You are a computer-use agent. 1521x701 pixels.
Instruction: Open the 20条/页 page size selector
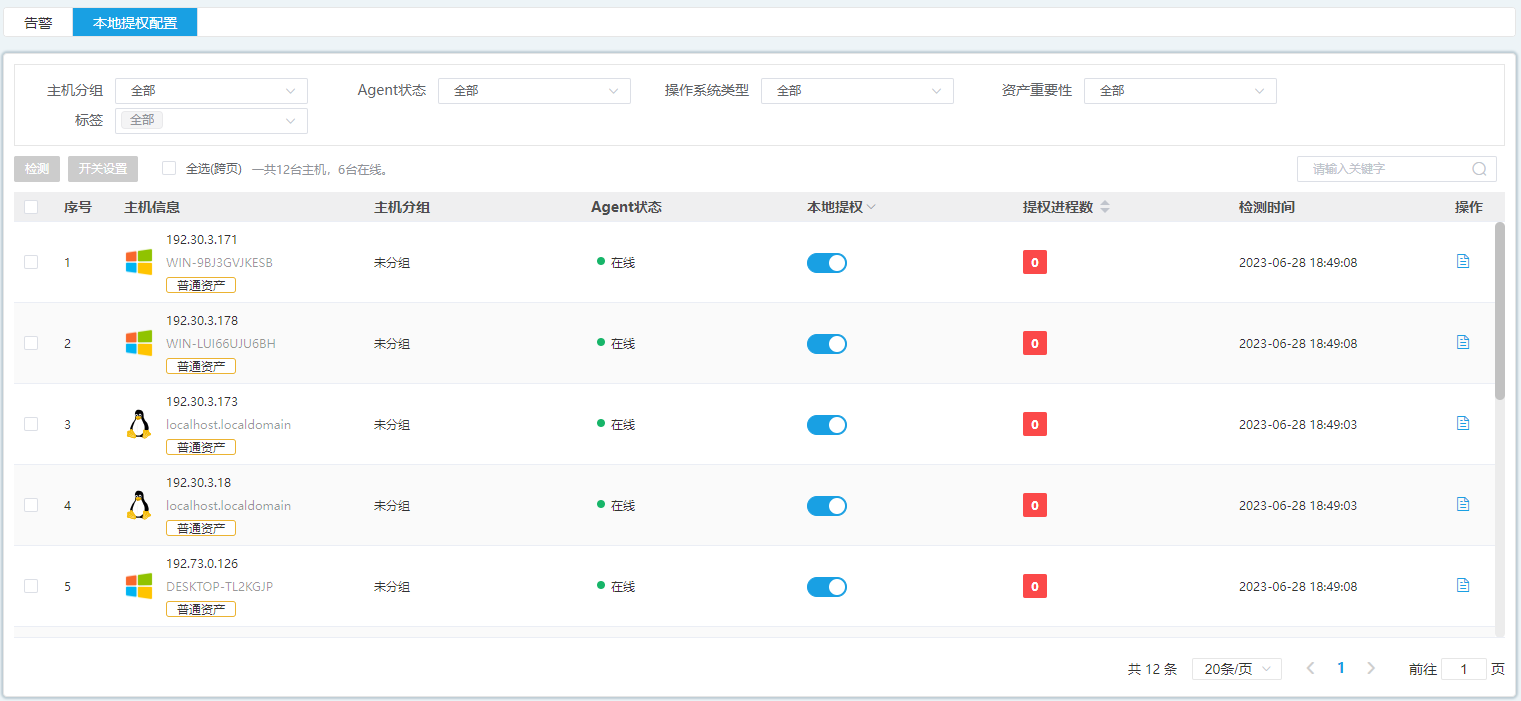(x=1236, y=669)
